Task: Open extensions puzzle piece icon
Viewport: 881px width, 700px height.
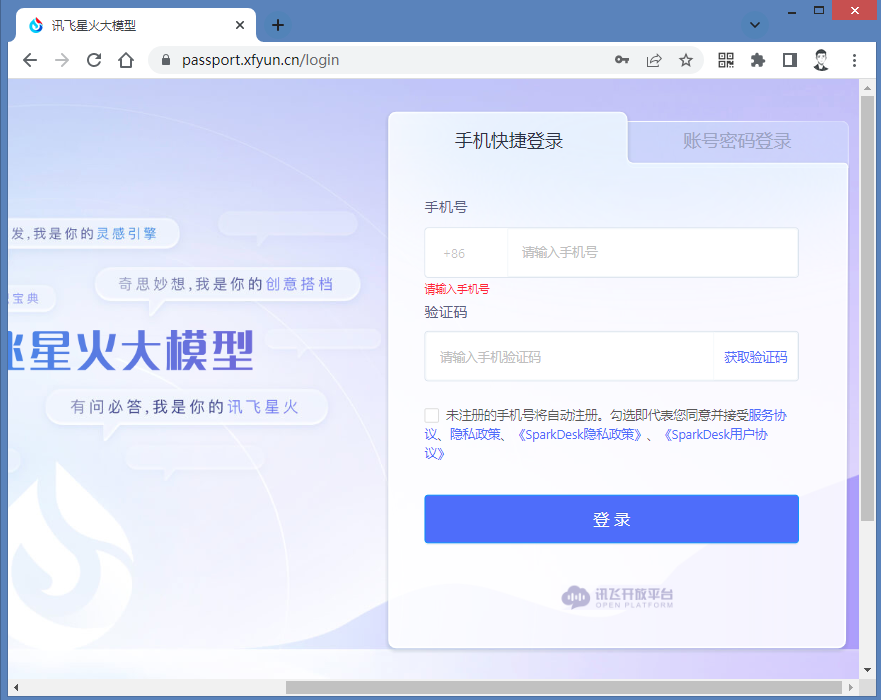Action: click(x=758, y=60)
